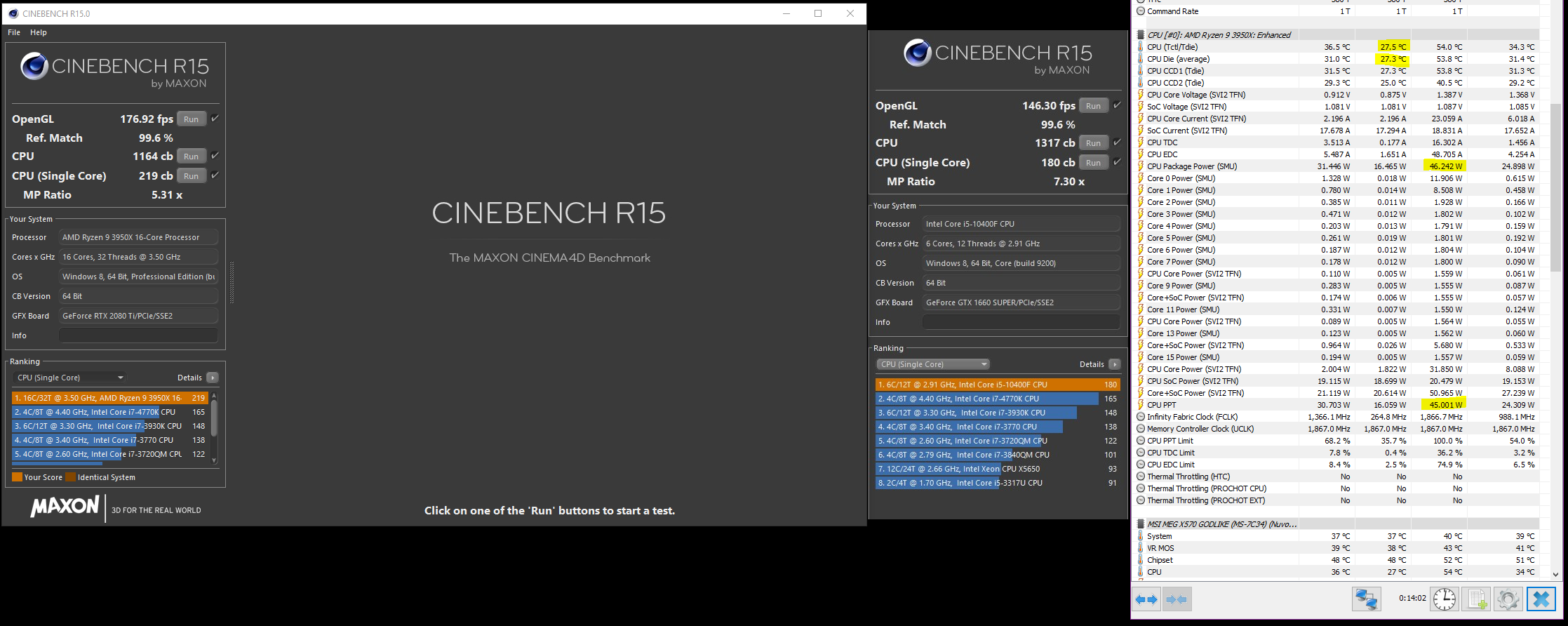Click icon of CPU PPT Limit row
The height and width of the screenshot is (626, 1568).
tap(1141, 441)
